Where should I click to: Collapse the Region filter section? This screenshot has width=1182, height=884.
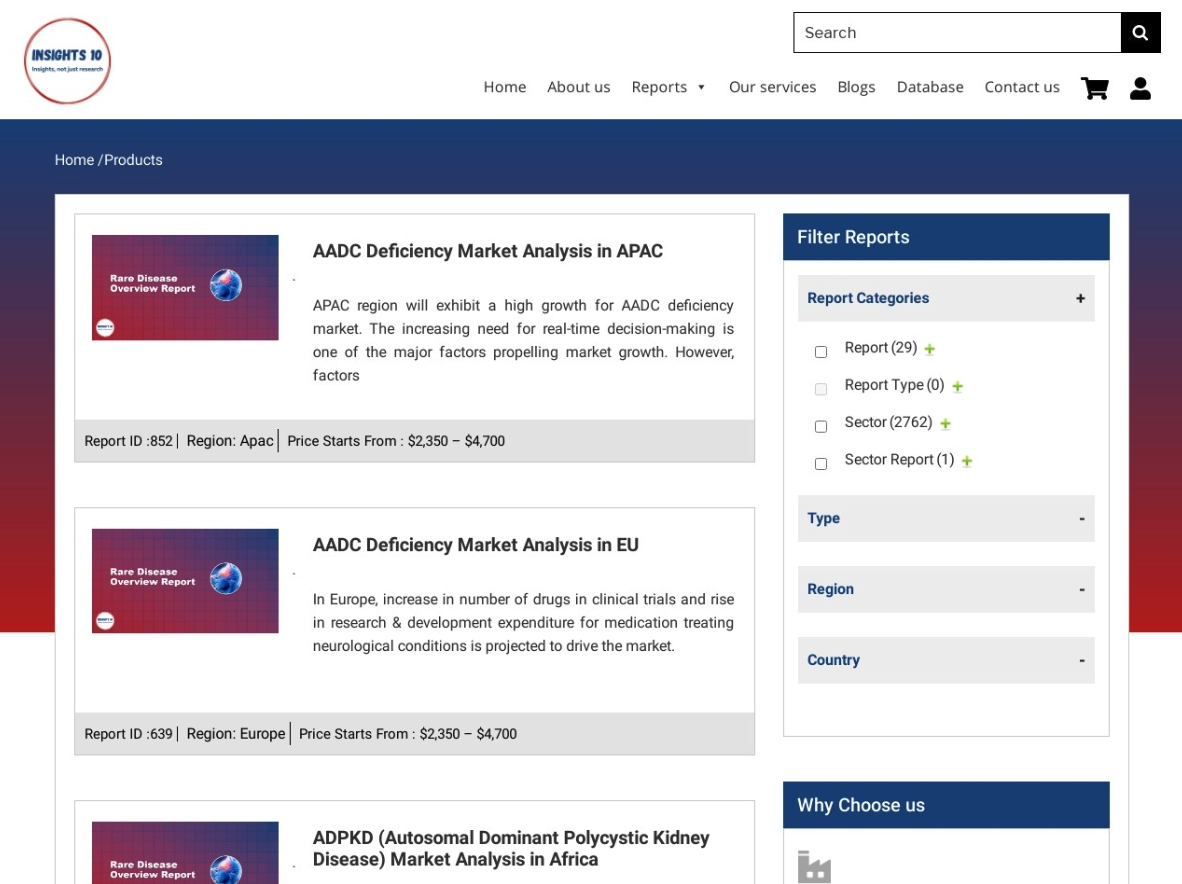[1081, 589]
